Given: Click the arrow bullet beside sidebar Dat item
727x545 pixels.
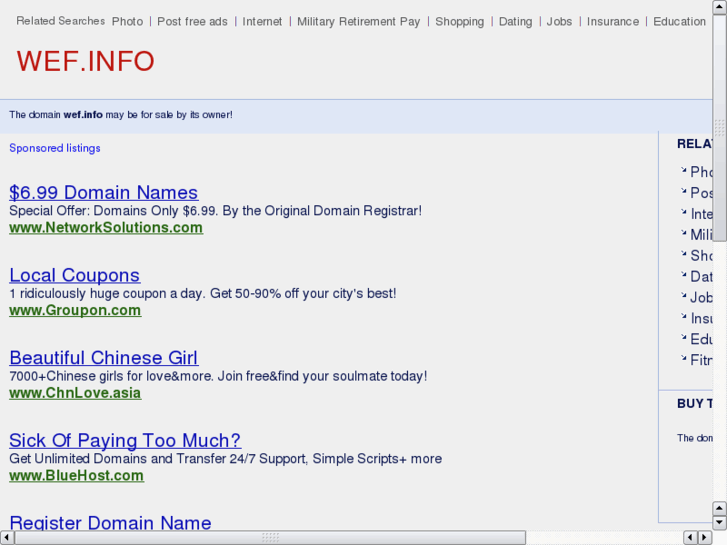Looking at the screenshot, I should [683, 275].
